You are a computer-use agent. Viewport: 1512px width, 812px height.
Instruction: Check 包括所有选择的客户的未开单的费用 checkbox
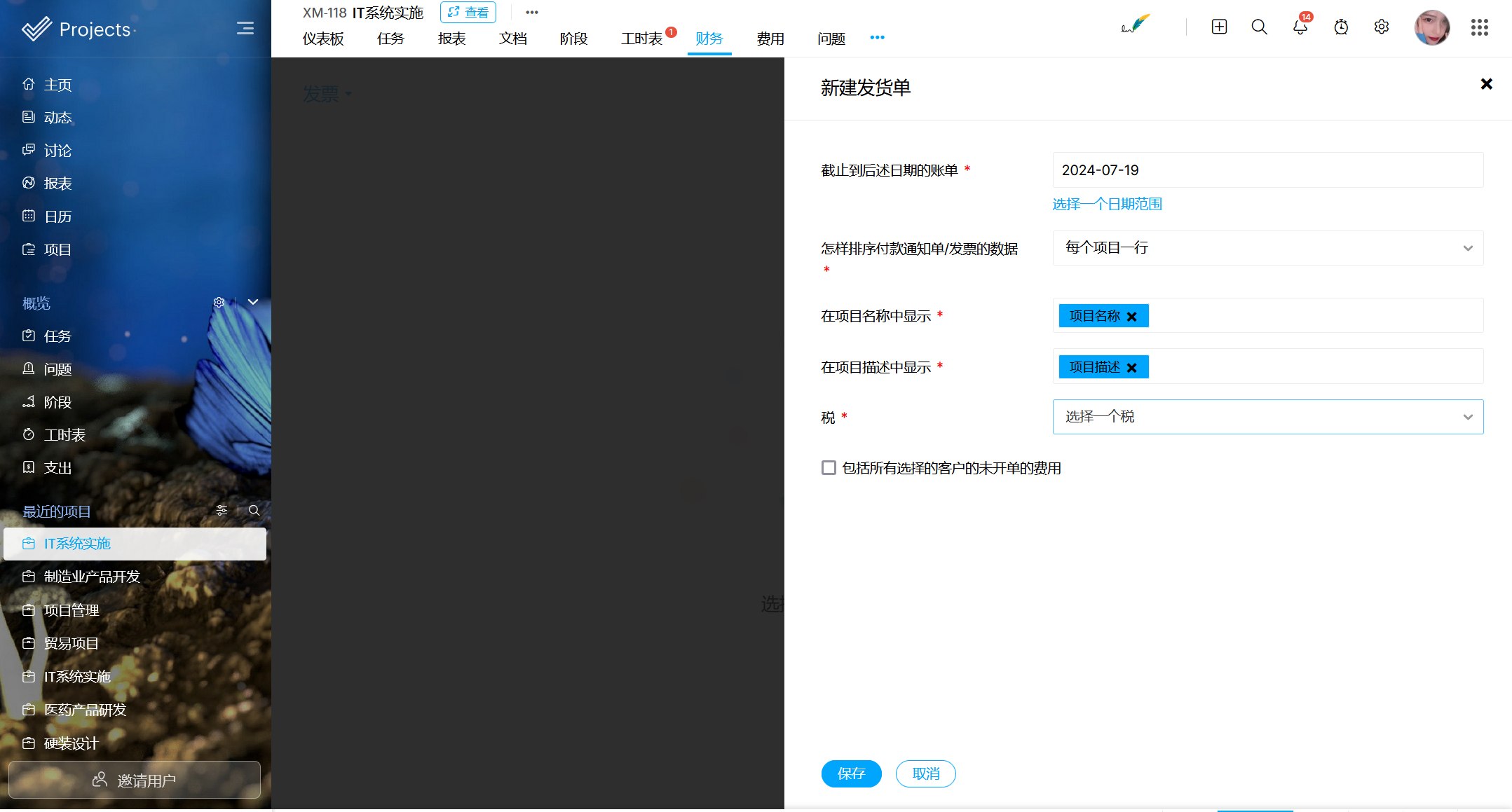coord(829,468)
